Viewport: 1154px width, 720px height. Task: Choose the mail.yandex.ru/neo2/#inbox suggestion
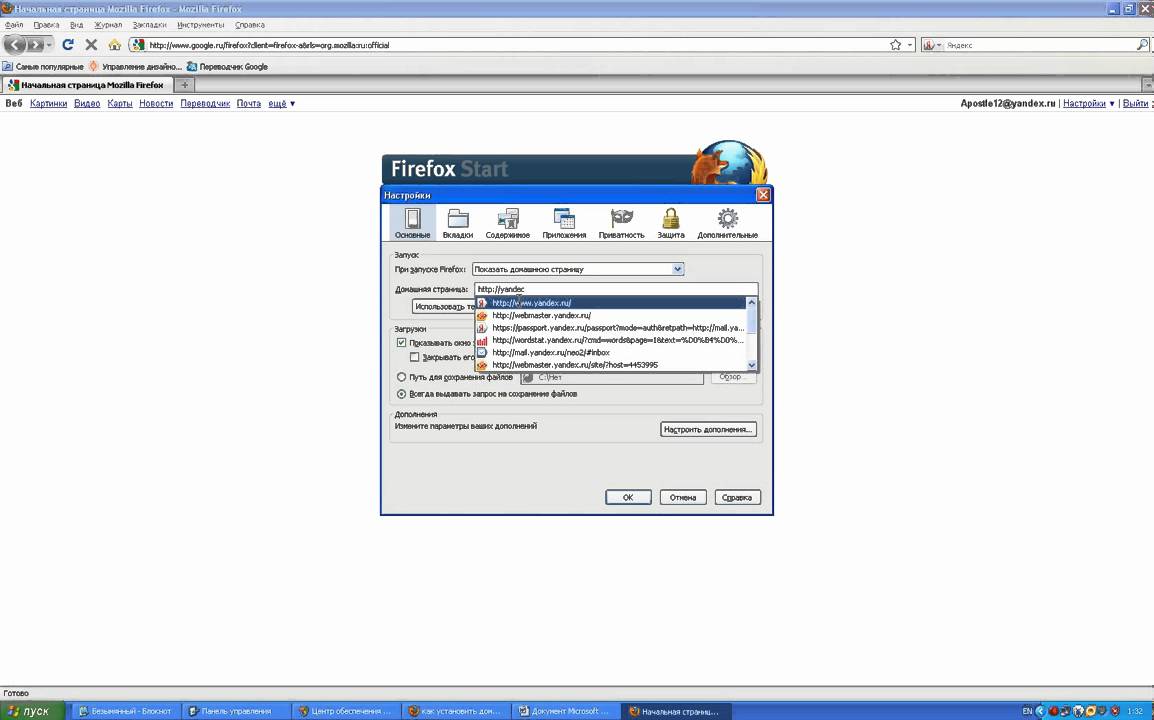611,353
